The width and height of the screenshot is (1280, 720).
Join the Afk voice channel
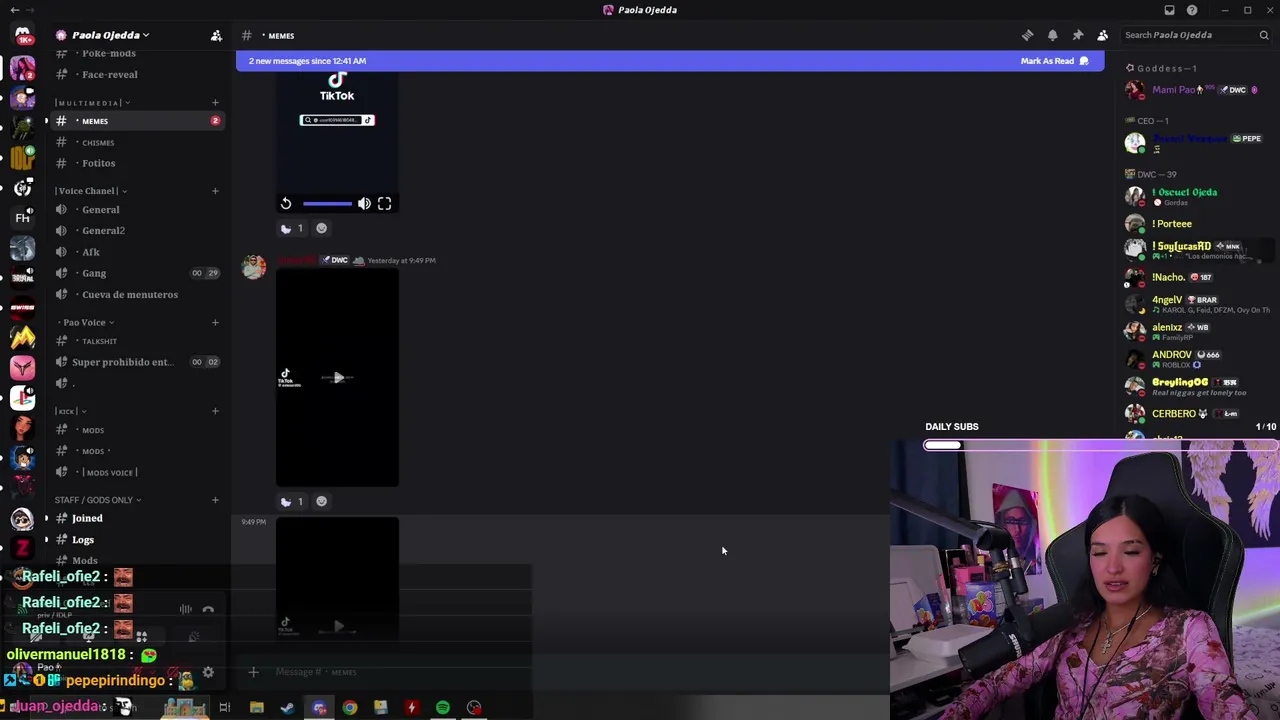pyautogui.click(x=137, y=252)
